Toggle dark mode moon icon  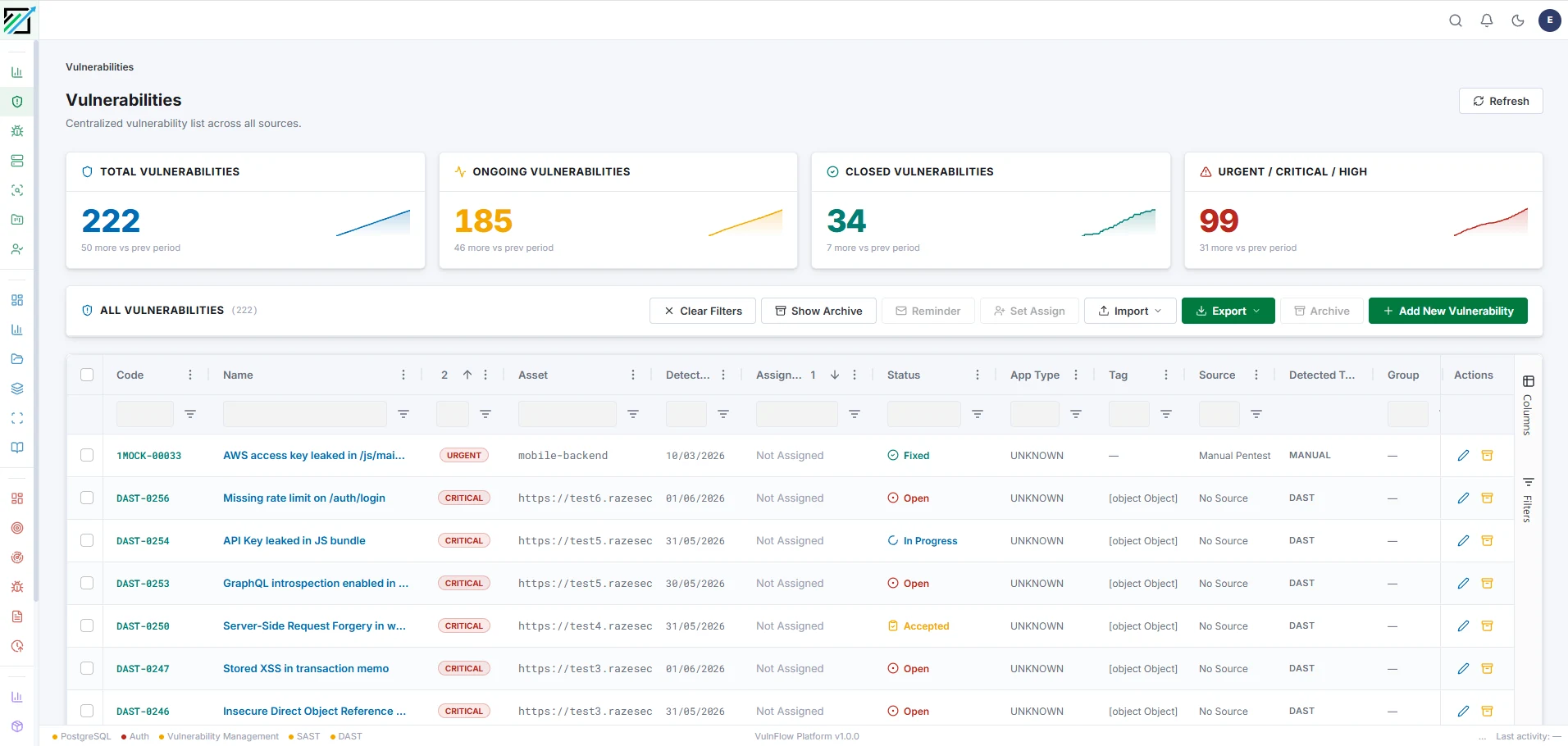click(x=1518, y=20)
